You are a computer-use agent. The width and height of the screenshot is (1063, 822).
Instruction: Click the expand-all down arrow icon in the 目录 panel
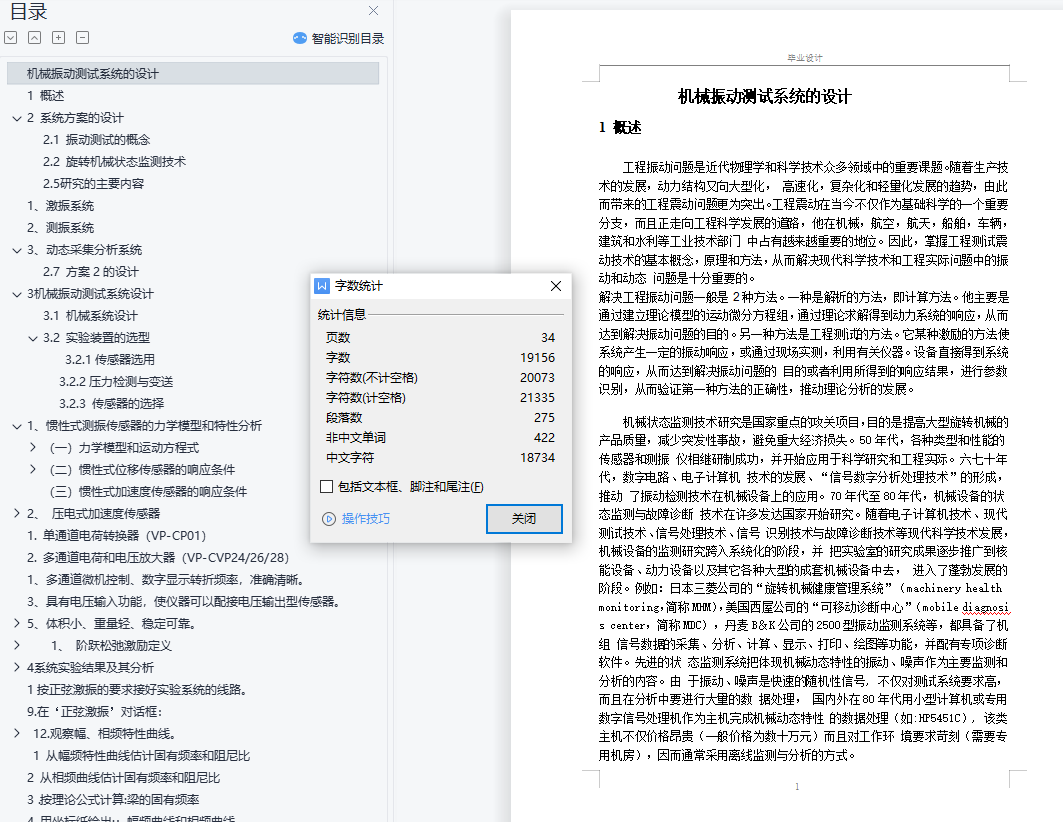pos(10,38)
